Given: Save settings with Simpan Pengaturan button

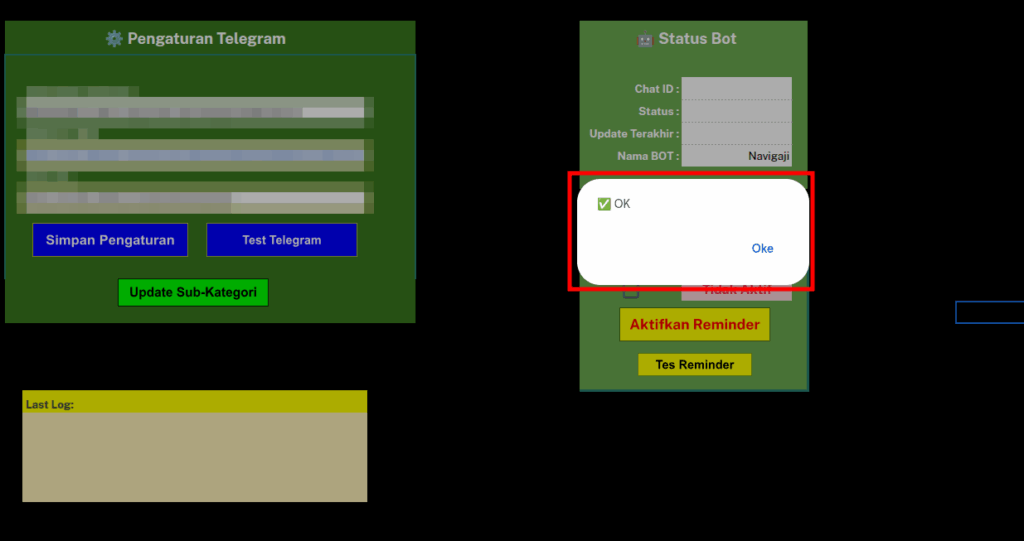Looking at the screenshot, I should point(110,240).
